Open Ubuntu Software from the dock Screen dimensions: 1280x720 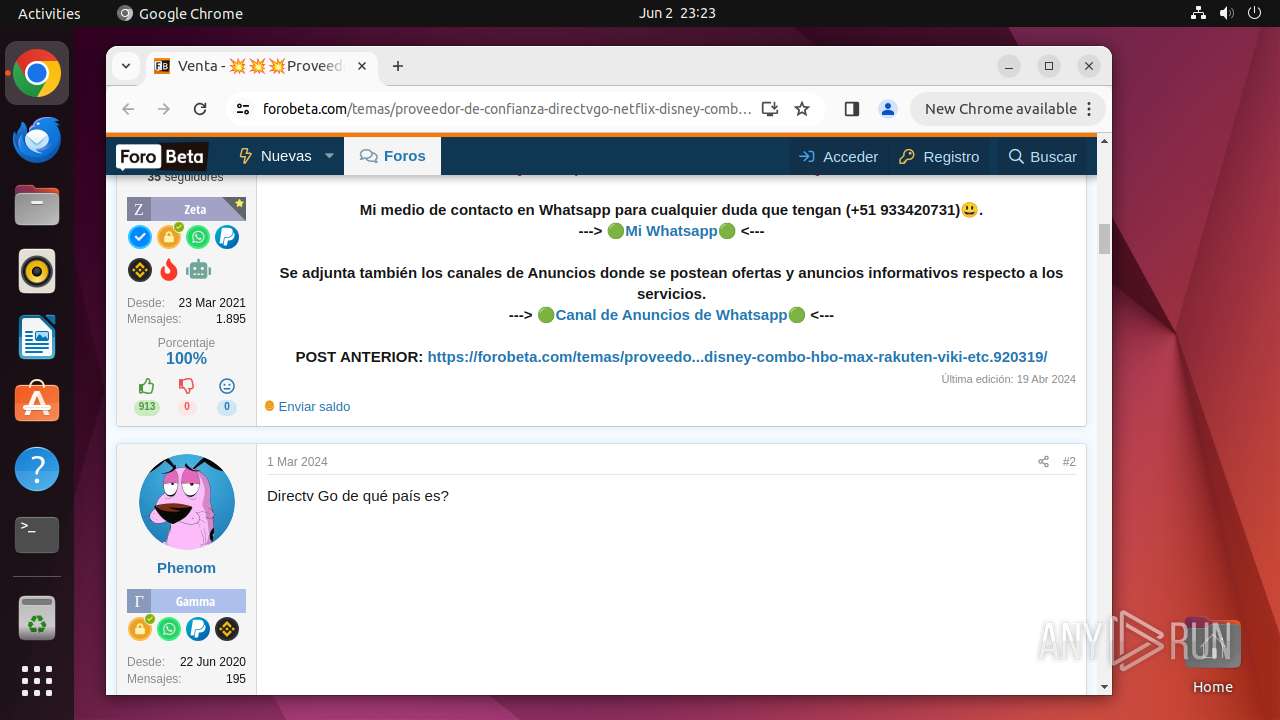(x=37, y=403)
